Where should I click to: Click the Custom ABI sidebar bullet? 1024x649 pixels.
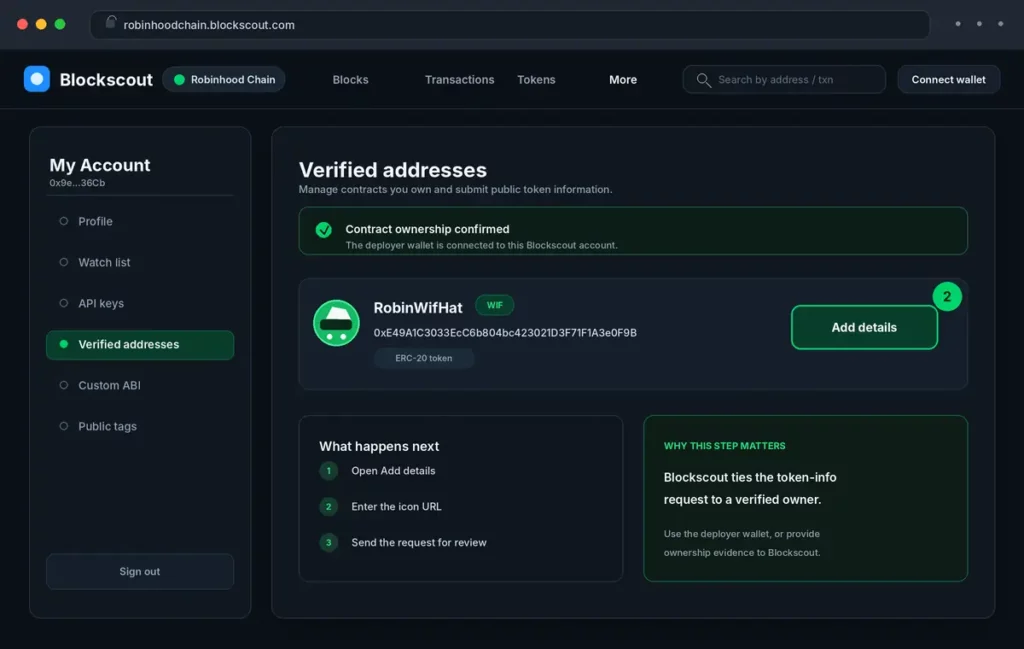pyautogui.click(x=63, y=385)
